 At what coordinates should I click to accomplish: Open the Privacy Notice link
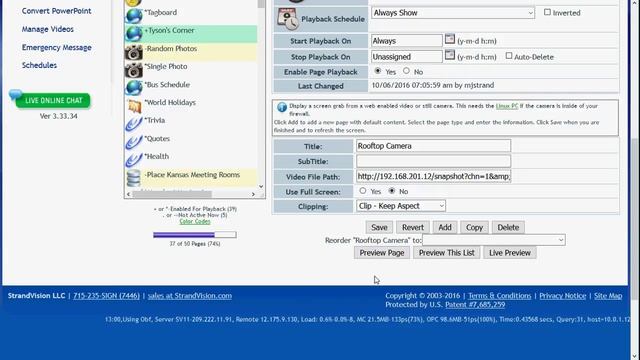pos(562,296)
